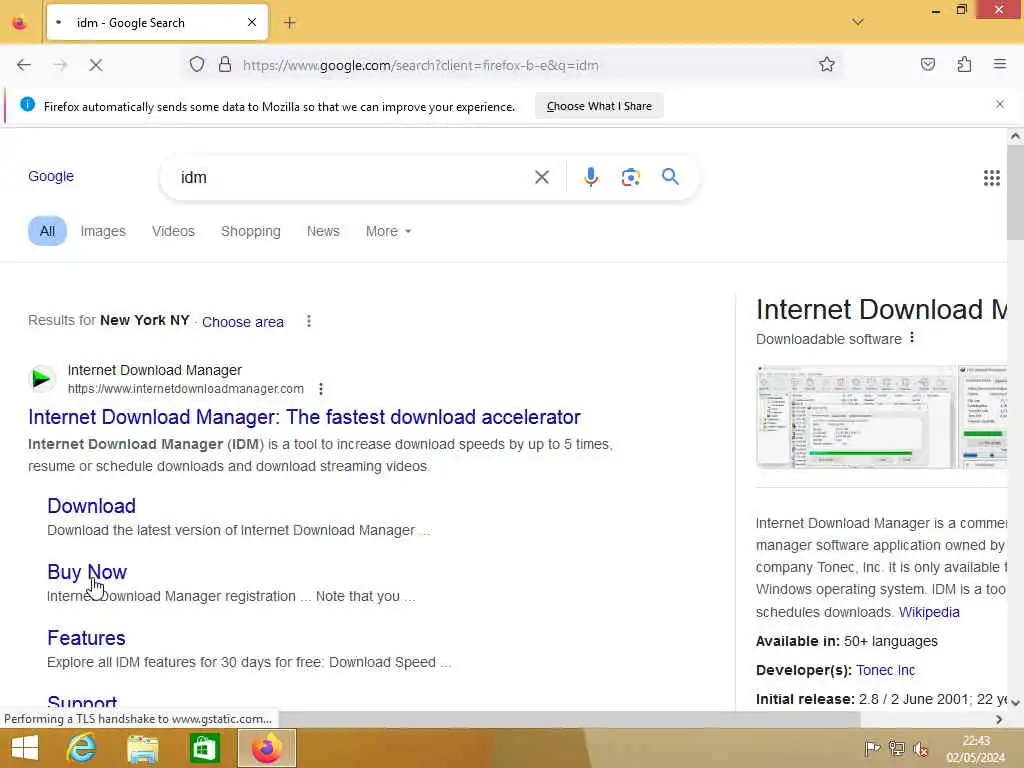Open knowledge panel more options dots
The width and height of the screenshot is (1024, 768).
click(x=912, y=338)
